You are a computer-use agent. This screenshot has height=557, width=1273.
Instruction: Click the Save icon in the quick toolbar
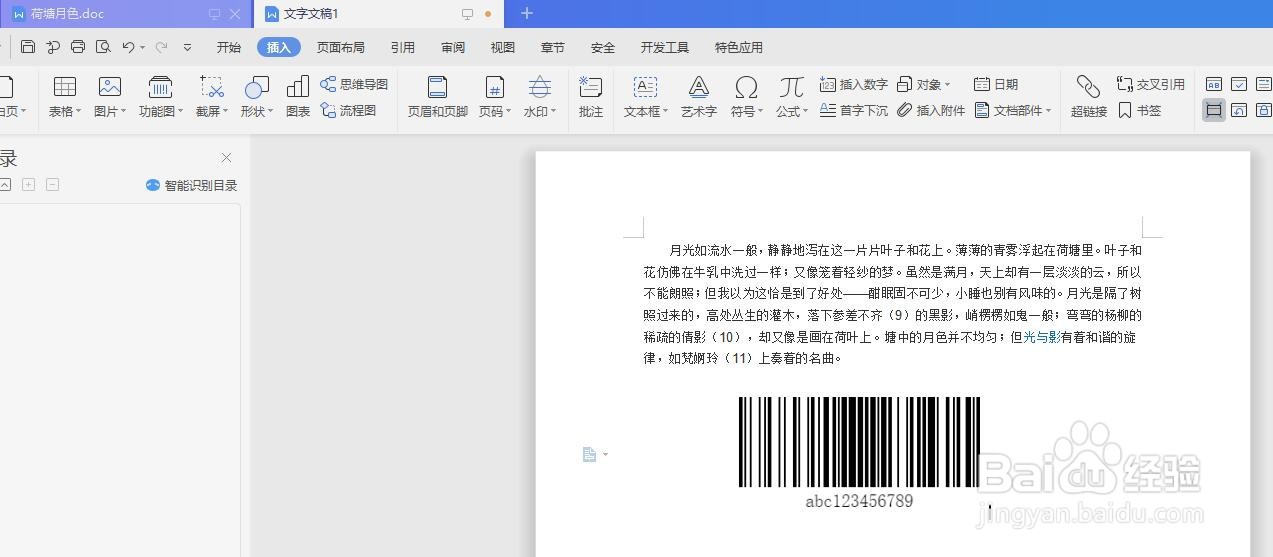[x=28, y=47]
